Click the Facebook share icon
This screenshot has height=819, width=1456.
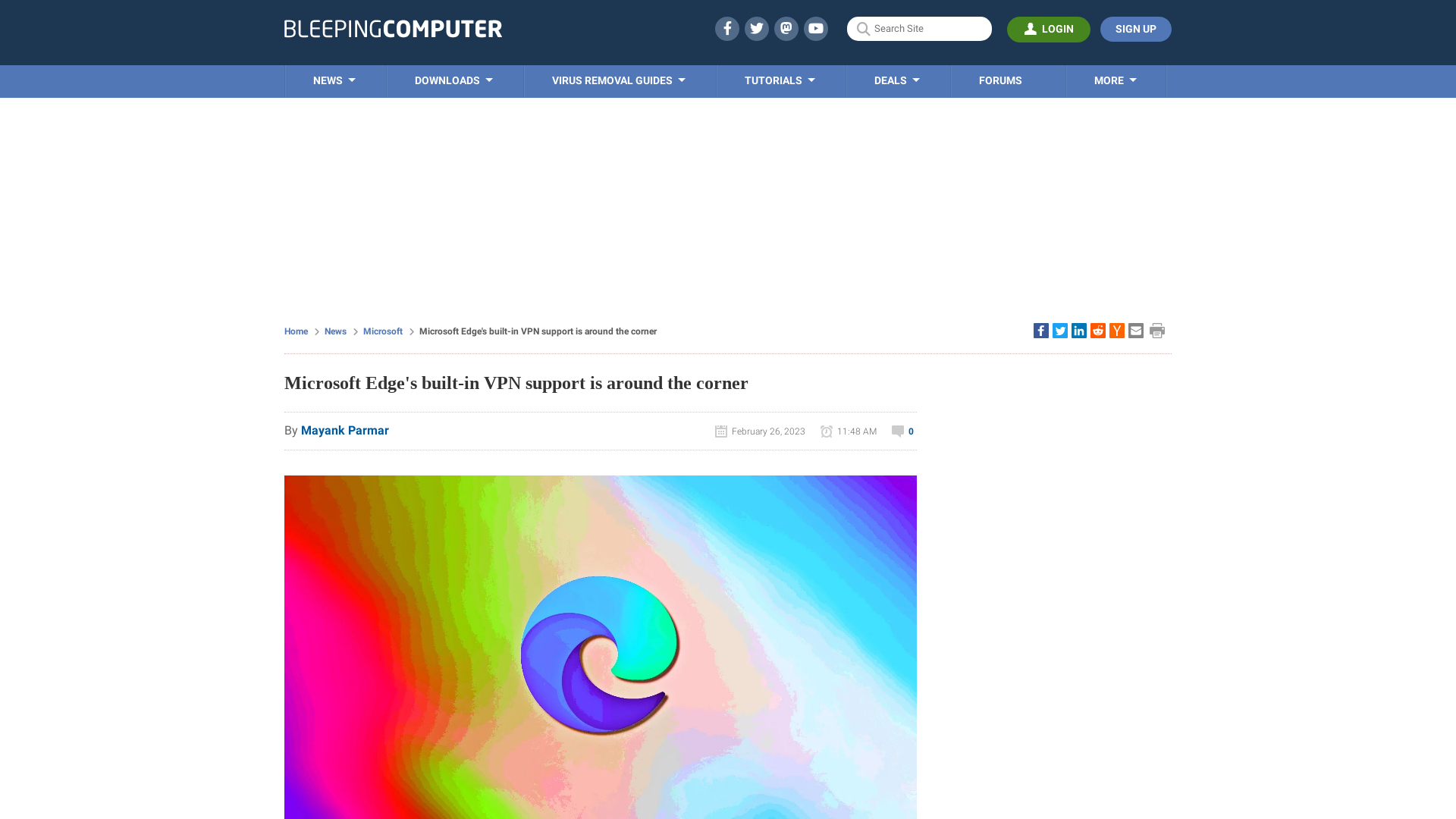coord(1040,330)
